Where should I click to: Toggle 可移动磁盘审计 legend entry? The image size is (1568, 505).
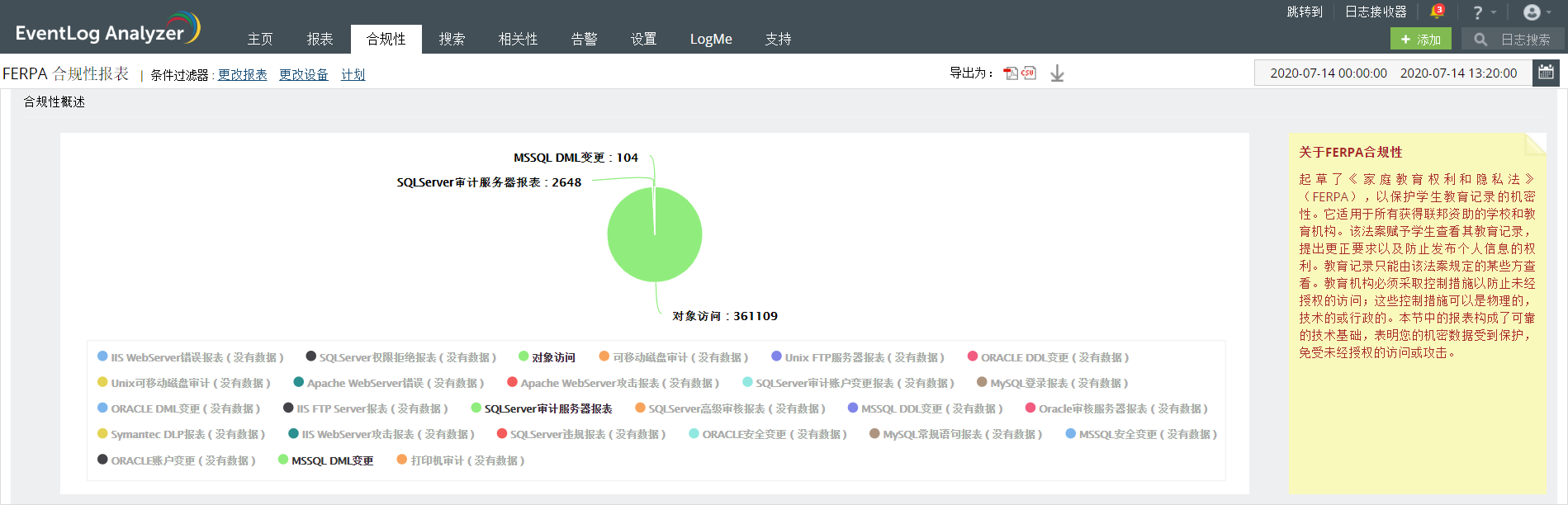click(674, 357)
